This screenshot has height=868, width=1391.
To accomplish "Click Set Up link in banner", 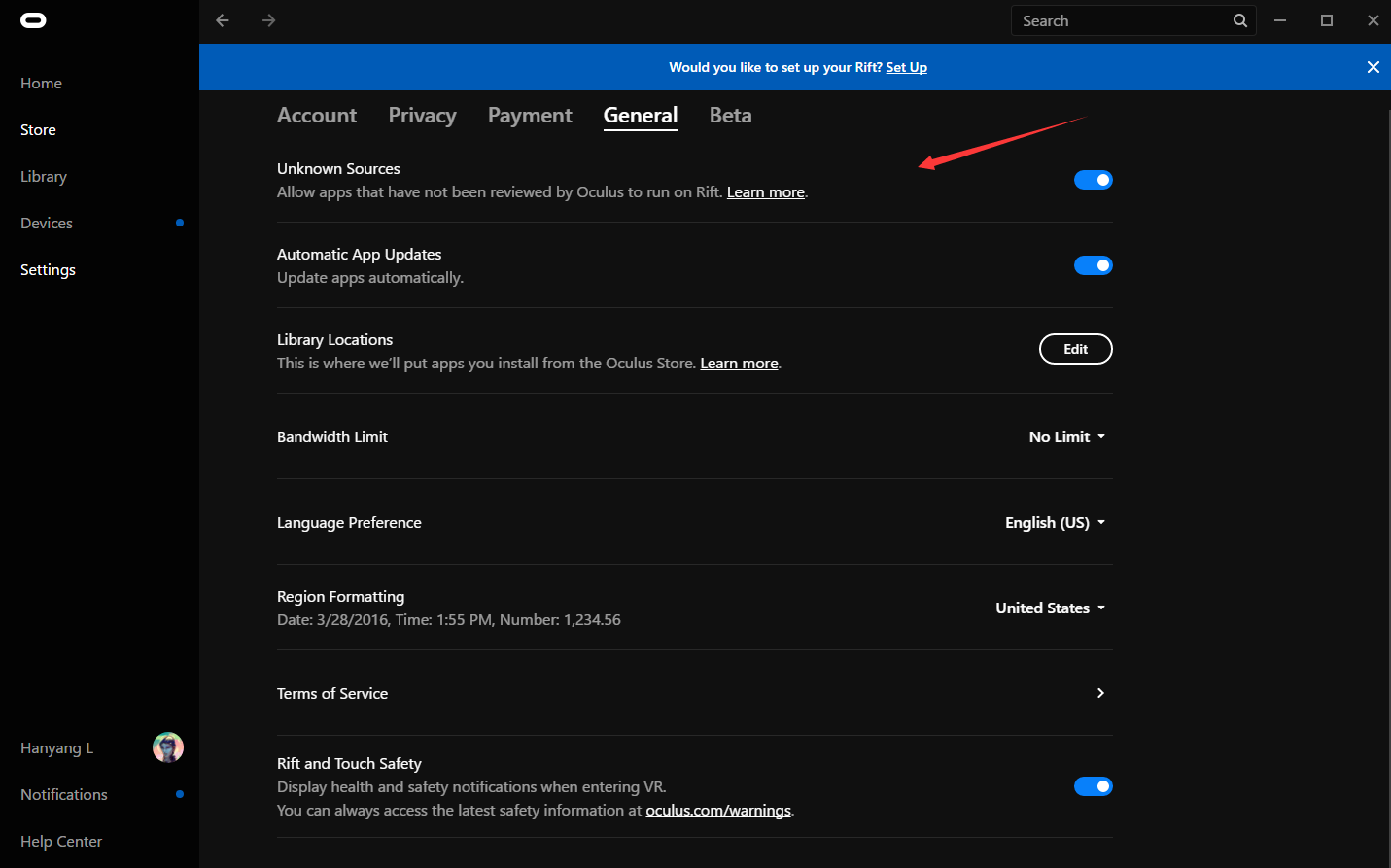I will 906,67.
